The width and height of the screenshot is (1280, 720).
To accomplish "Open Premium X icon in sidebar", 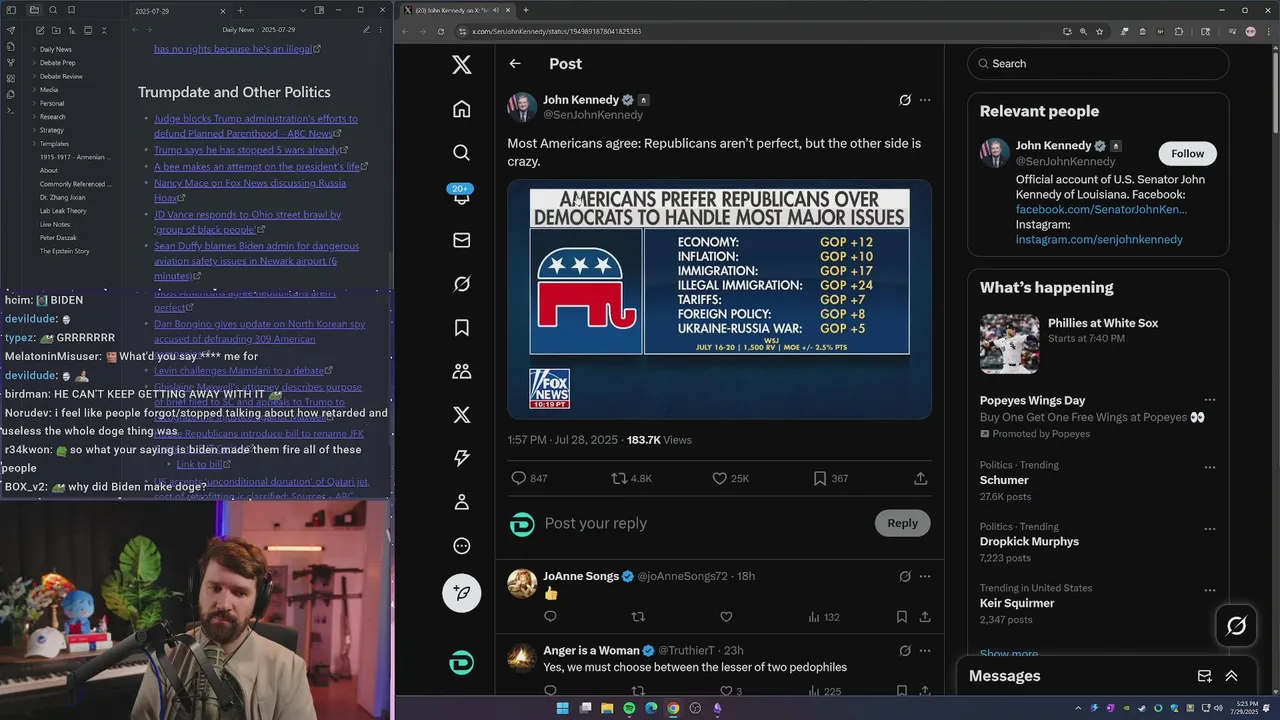I will pos(461,415).
